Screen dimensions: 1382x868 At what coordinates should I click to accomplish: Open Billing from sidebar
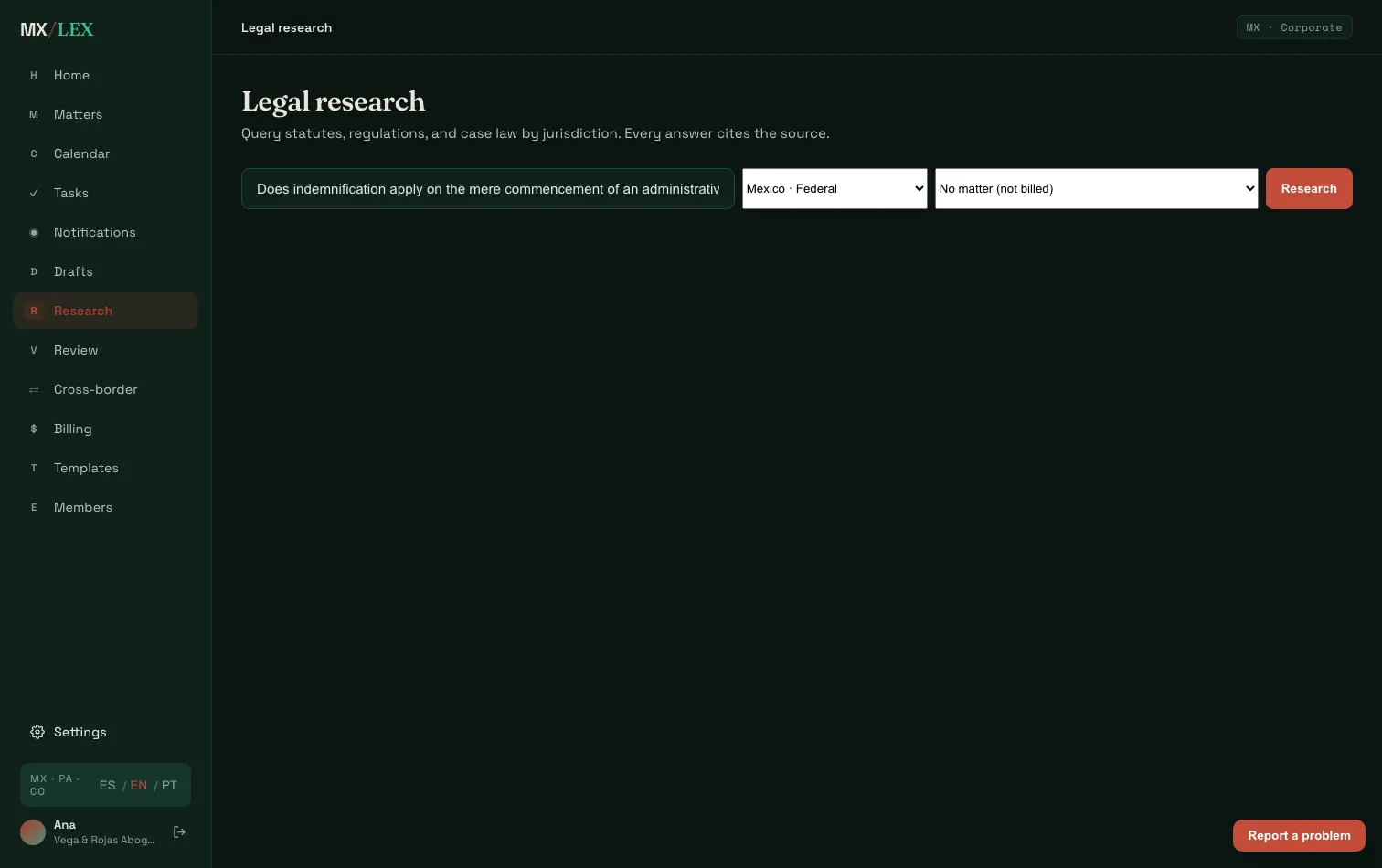coord(105,429)
